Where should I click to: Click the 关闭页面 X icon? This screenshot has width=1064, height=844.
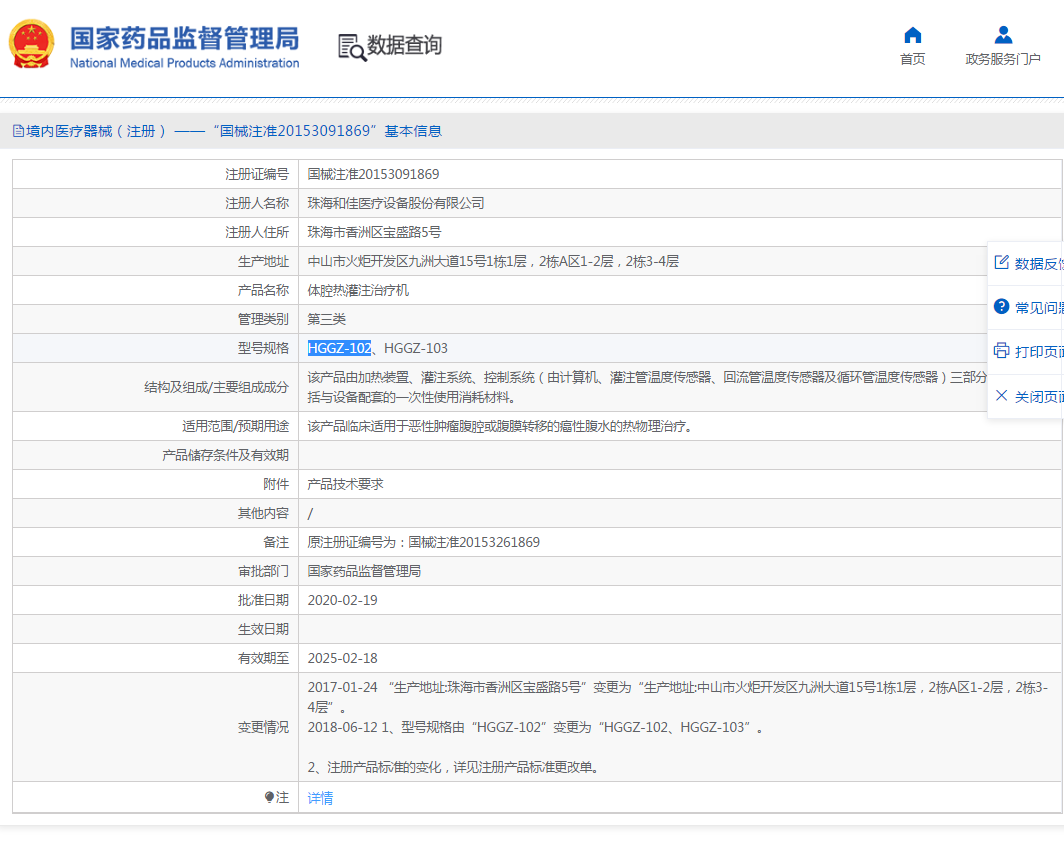pos(1002,396)
